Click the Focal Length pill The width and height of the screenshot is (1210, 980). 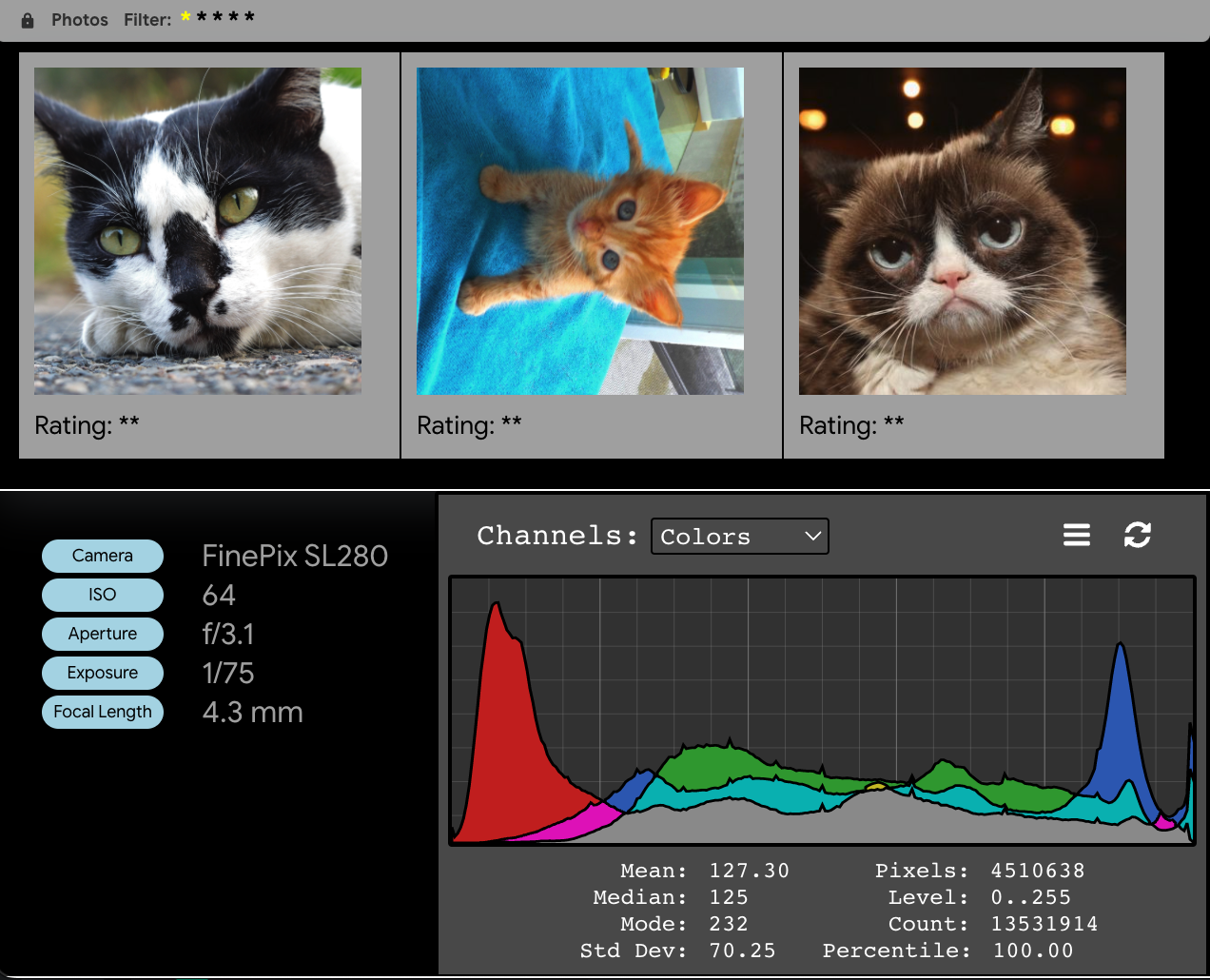tap(103, 712)
